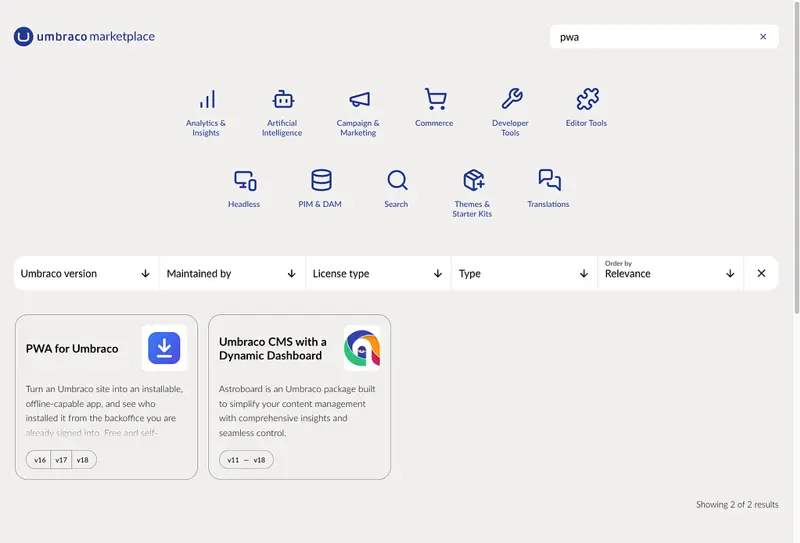Click the Commerce category label

click(434, 123)
